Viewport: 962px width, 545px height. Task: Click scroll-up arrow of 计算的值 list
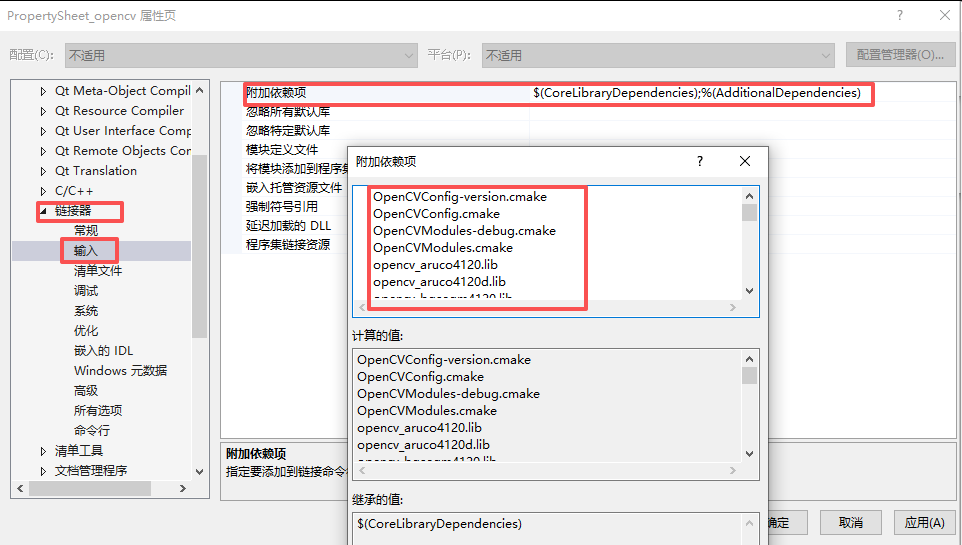(x=749, y=359)
